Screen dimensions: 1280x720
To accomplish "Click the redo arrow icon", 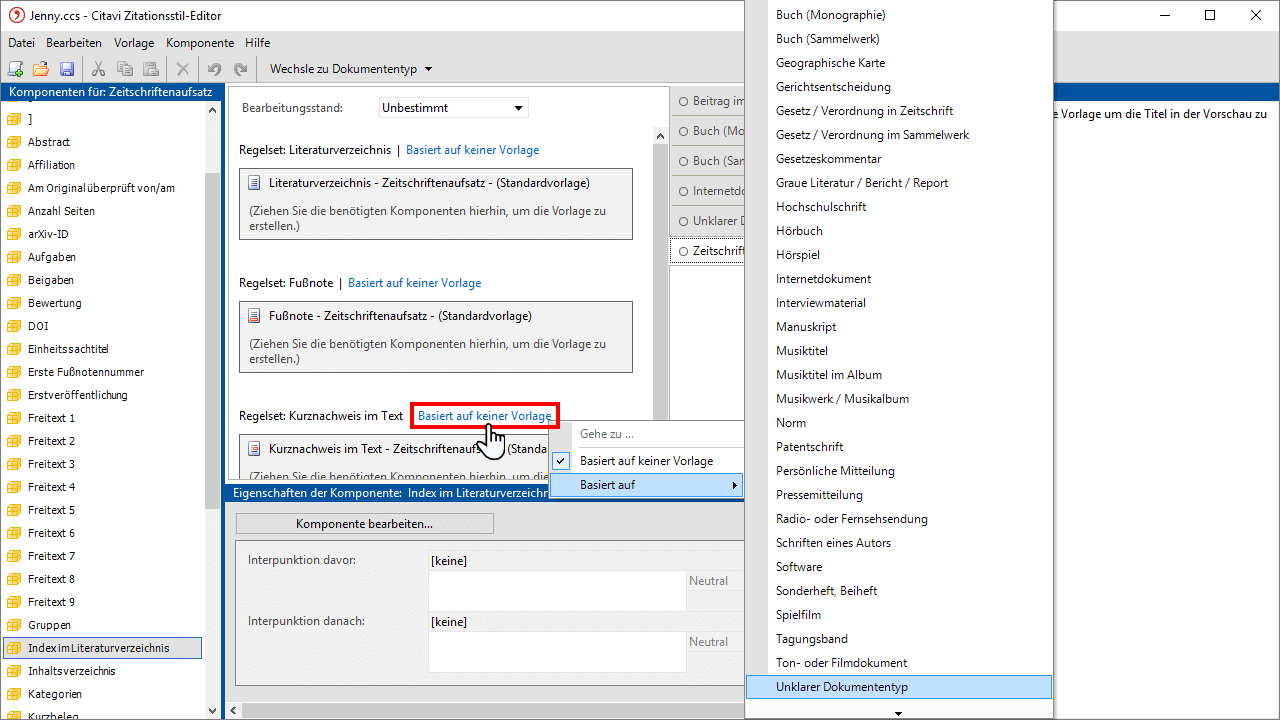I will [x=240, y=69].
